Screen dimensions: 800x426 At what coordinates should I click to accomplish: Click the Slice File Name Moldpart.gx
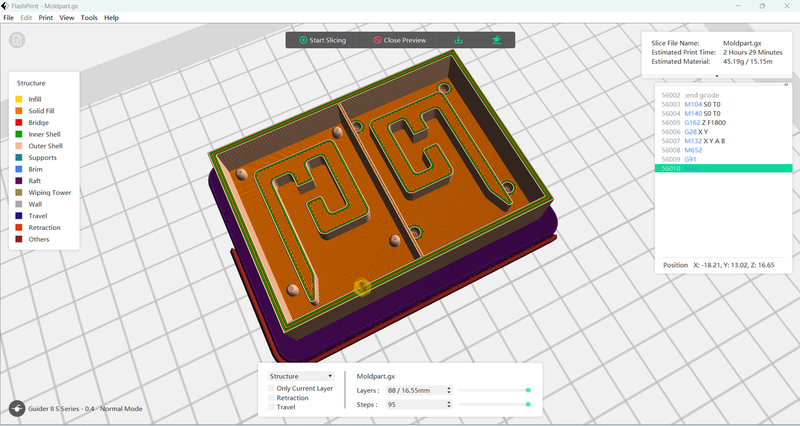tap(742, 43)
